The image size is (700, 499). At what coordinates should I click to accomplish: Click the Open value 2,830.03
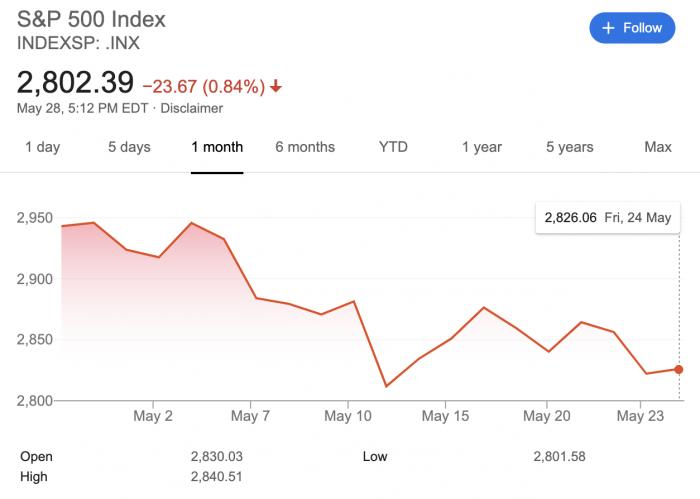(x=216, y=457)
